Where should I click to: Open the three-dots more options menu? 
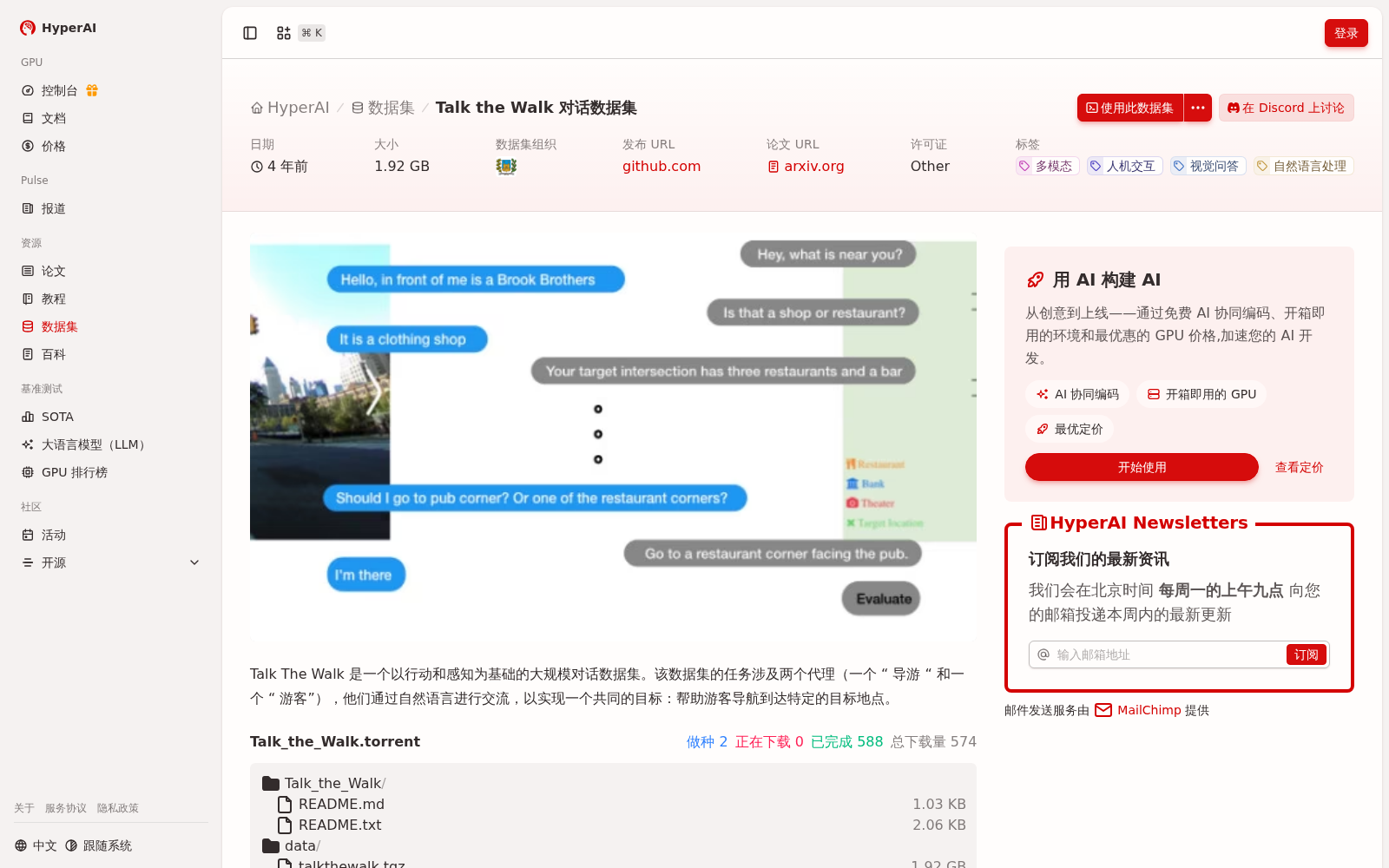click(x=1198, y=108)
